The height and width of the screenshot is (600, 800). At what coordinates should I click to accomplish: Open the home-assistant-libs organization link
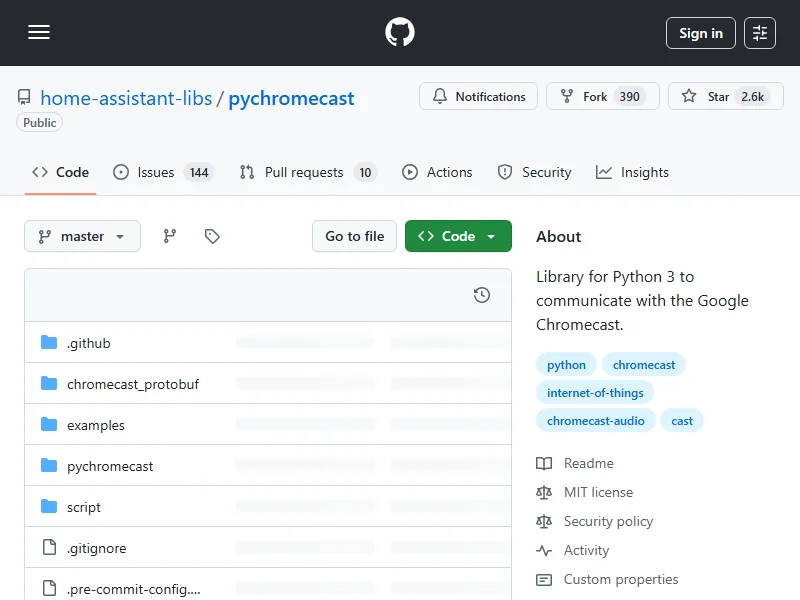[x=126, y=98]
